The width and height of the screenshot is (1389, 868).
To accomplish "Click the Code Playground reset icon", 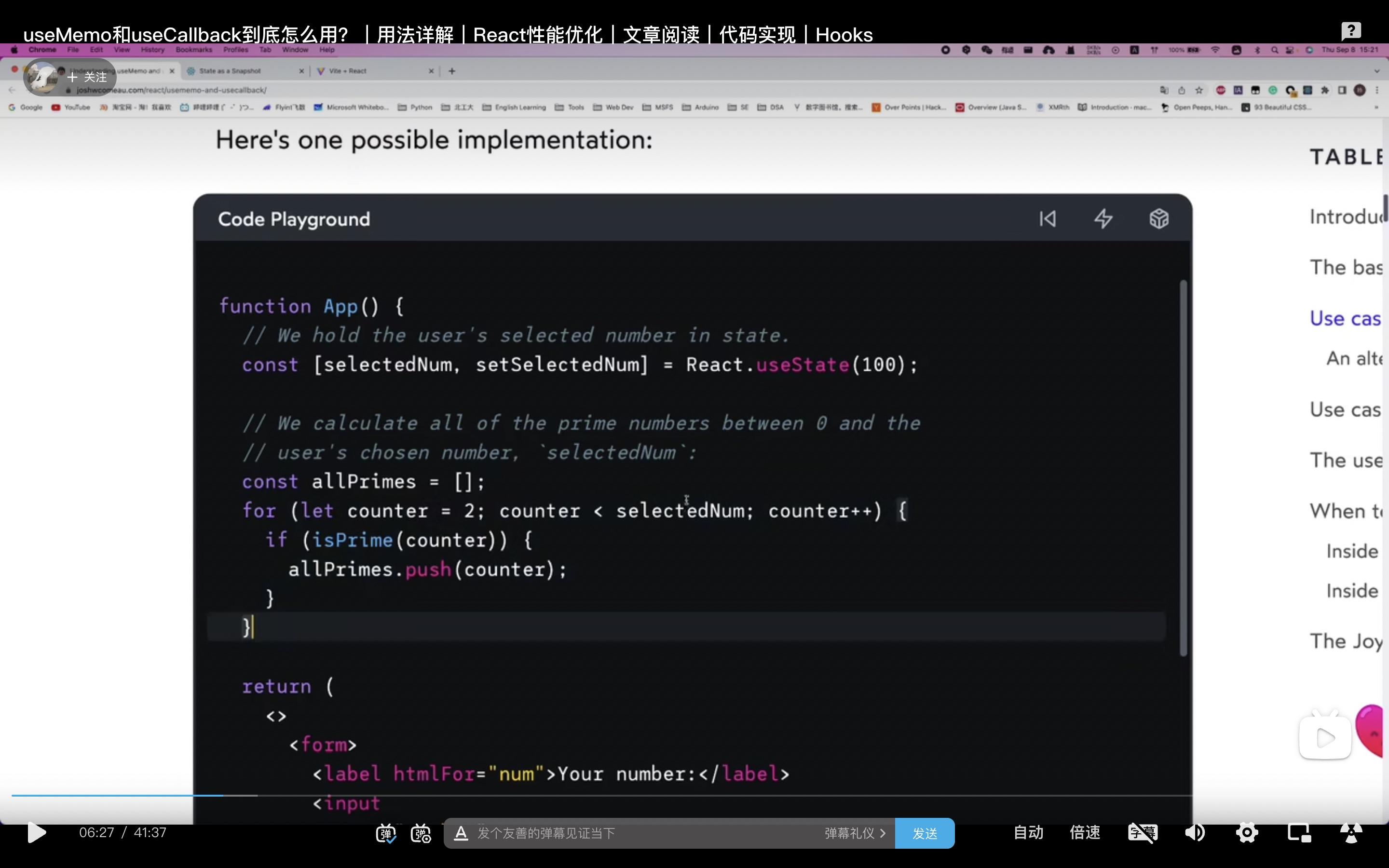I will 1048,219.
